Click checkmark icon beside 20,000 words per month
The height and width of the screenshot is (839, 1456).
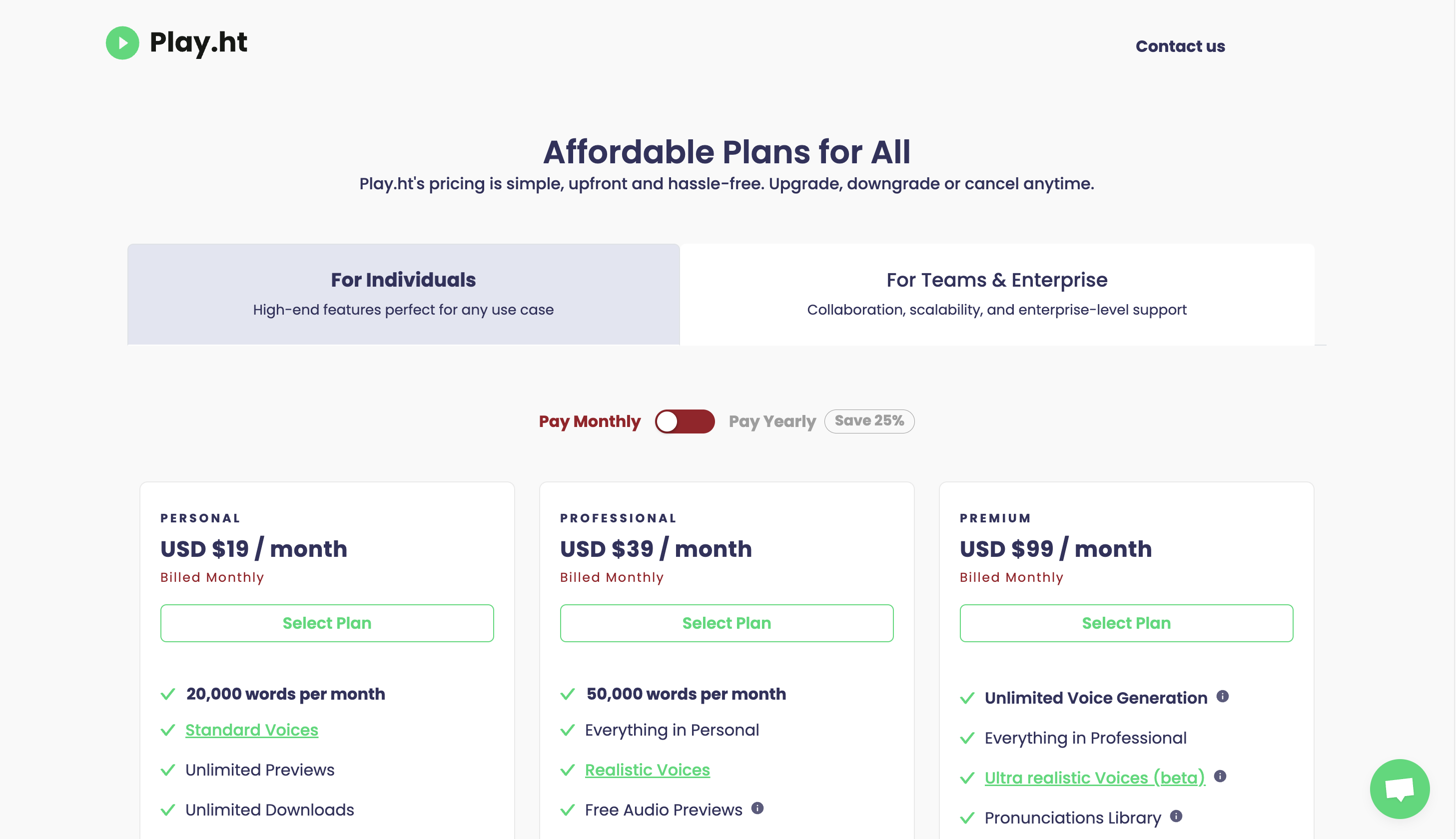pyautogui.click(x=168, y=694)
